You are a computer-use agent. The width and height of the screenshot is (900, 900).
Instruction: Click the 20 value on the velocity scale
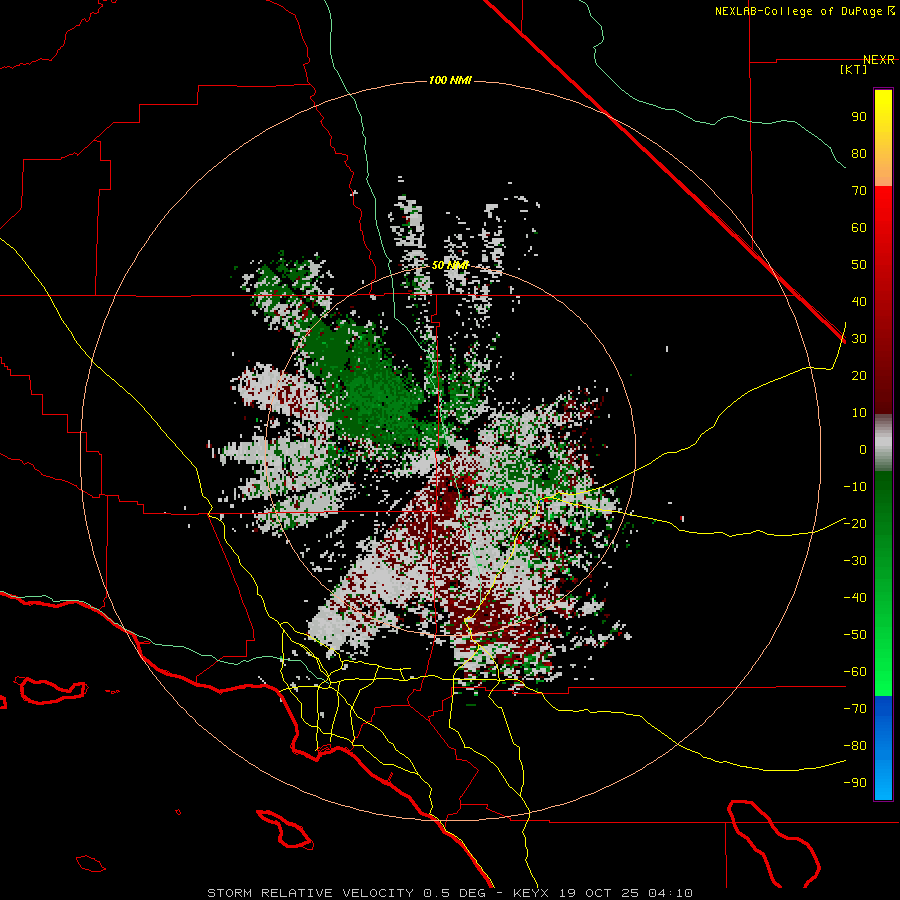click(x=859, y=376)
